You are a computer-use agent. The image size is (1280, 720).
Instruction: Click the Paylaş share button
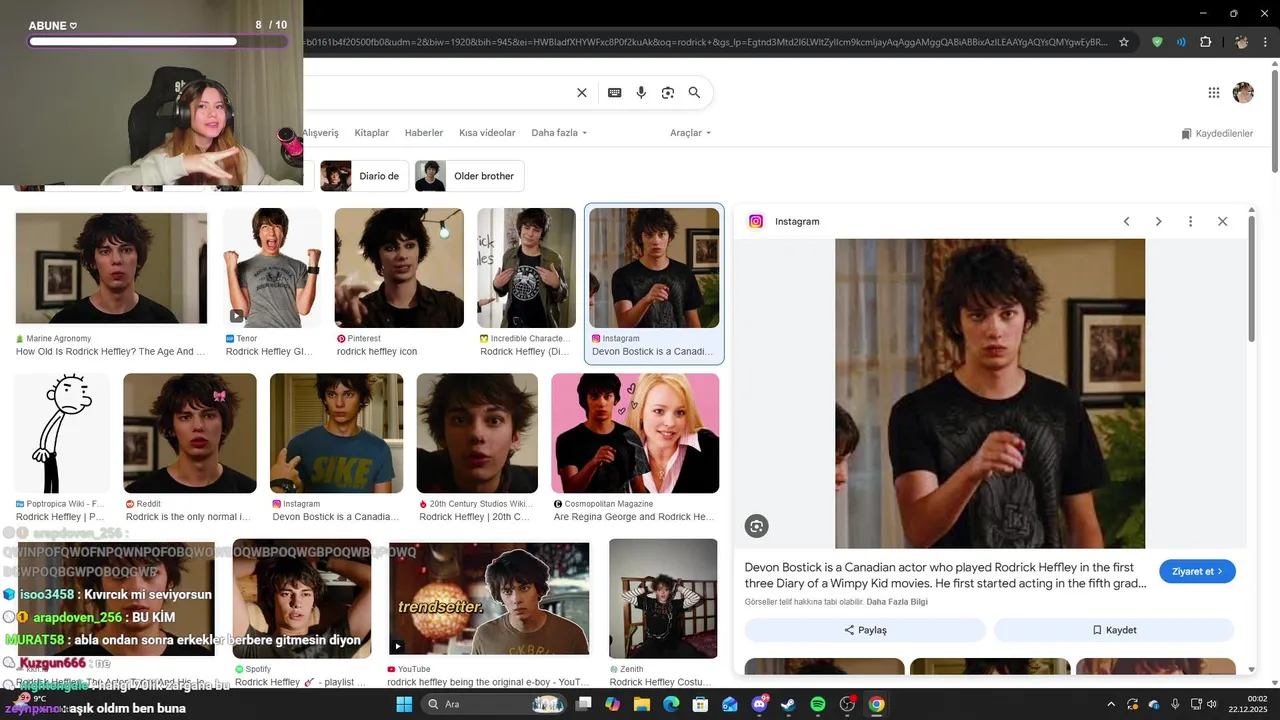tap(865, 630)
